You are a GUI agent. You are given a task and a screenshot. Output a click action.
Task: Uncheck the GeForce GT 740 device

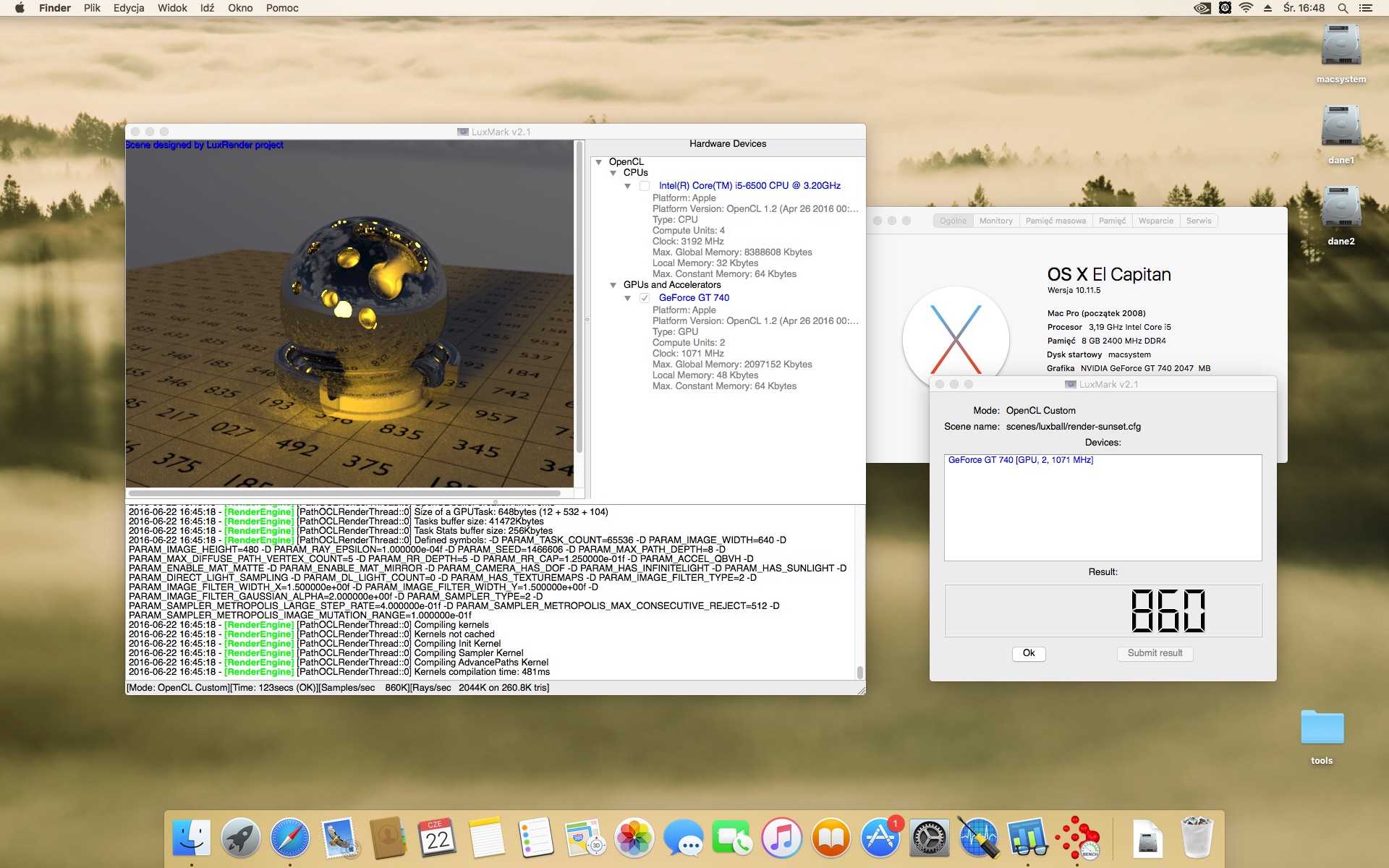(x=645, y=298)
